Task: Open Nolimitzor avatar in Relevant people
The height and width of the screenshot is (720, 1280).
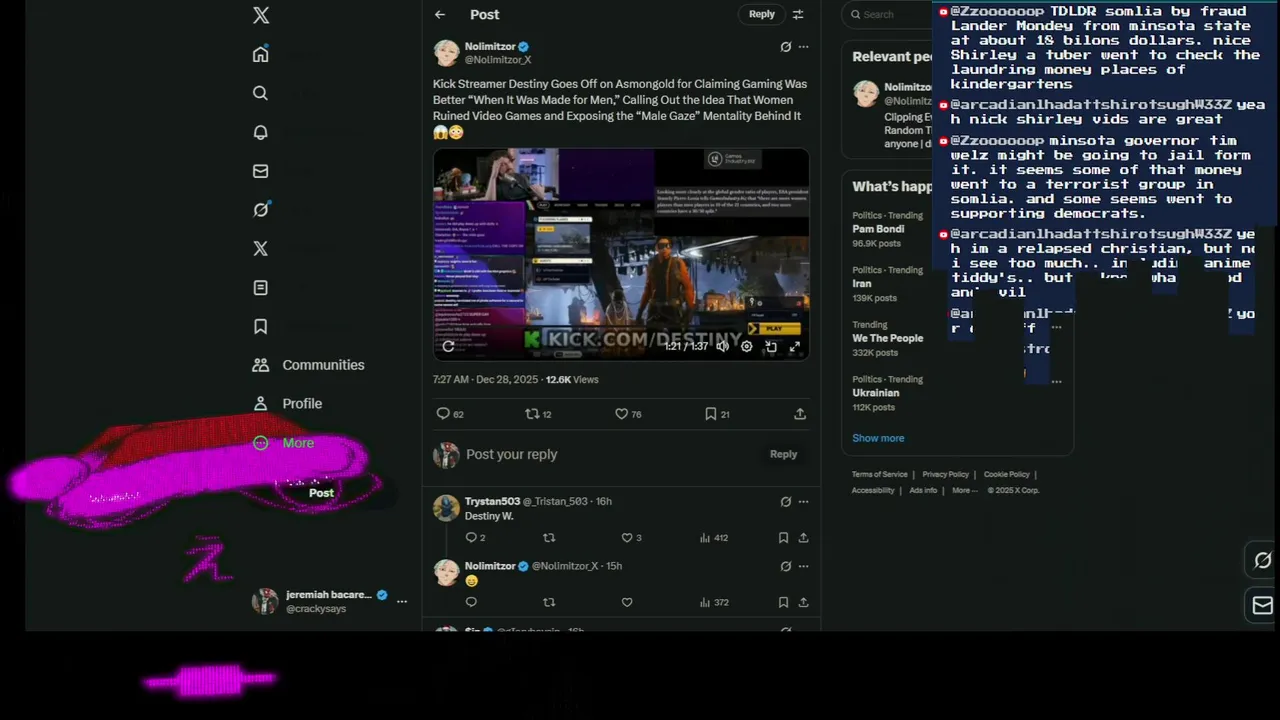Action: 865,93
